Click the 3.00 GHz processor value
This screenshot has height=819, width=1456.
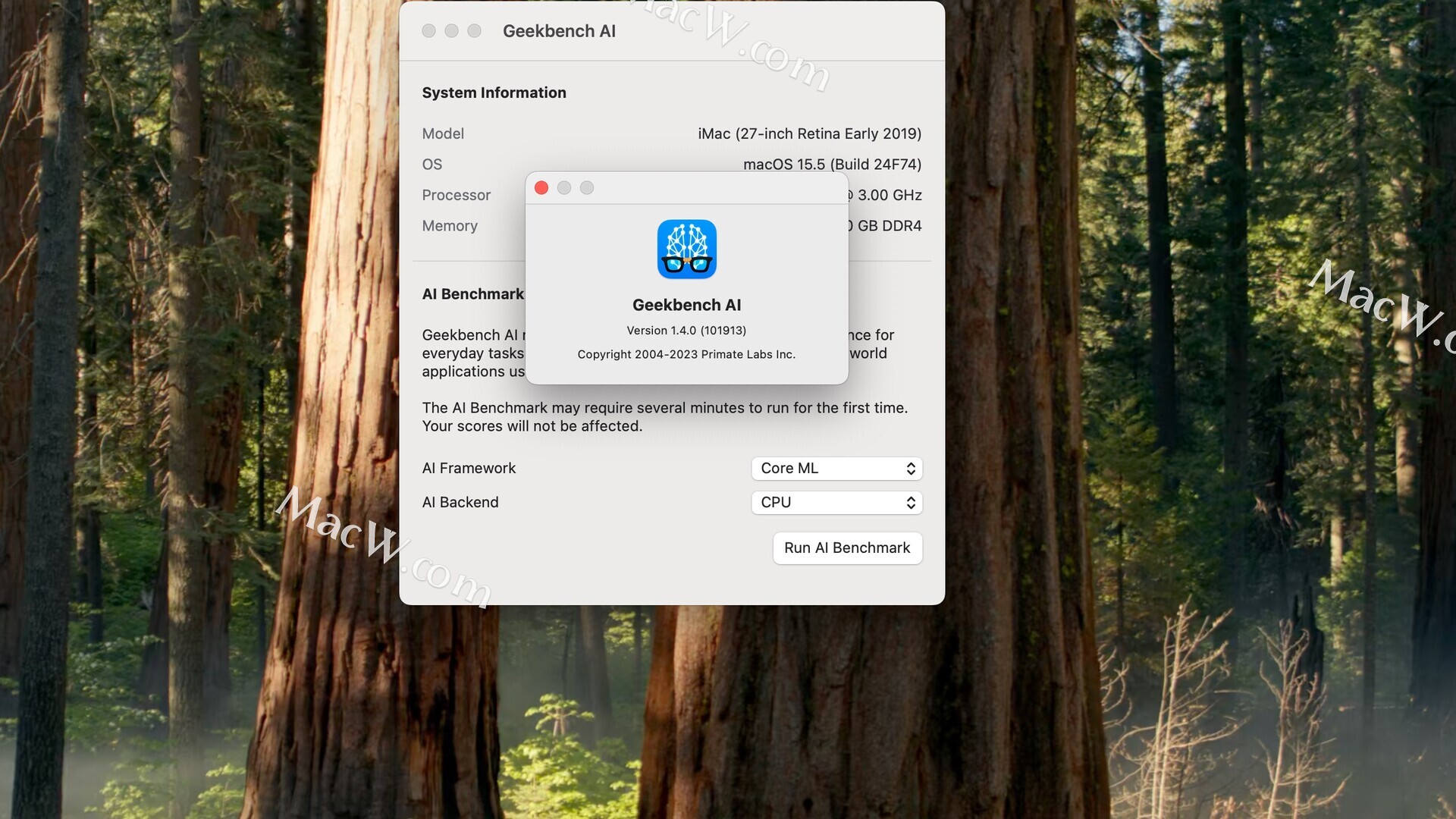pos(885,195)
